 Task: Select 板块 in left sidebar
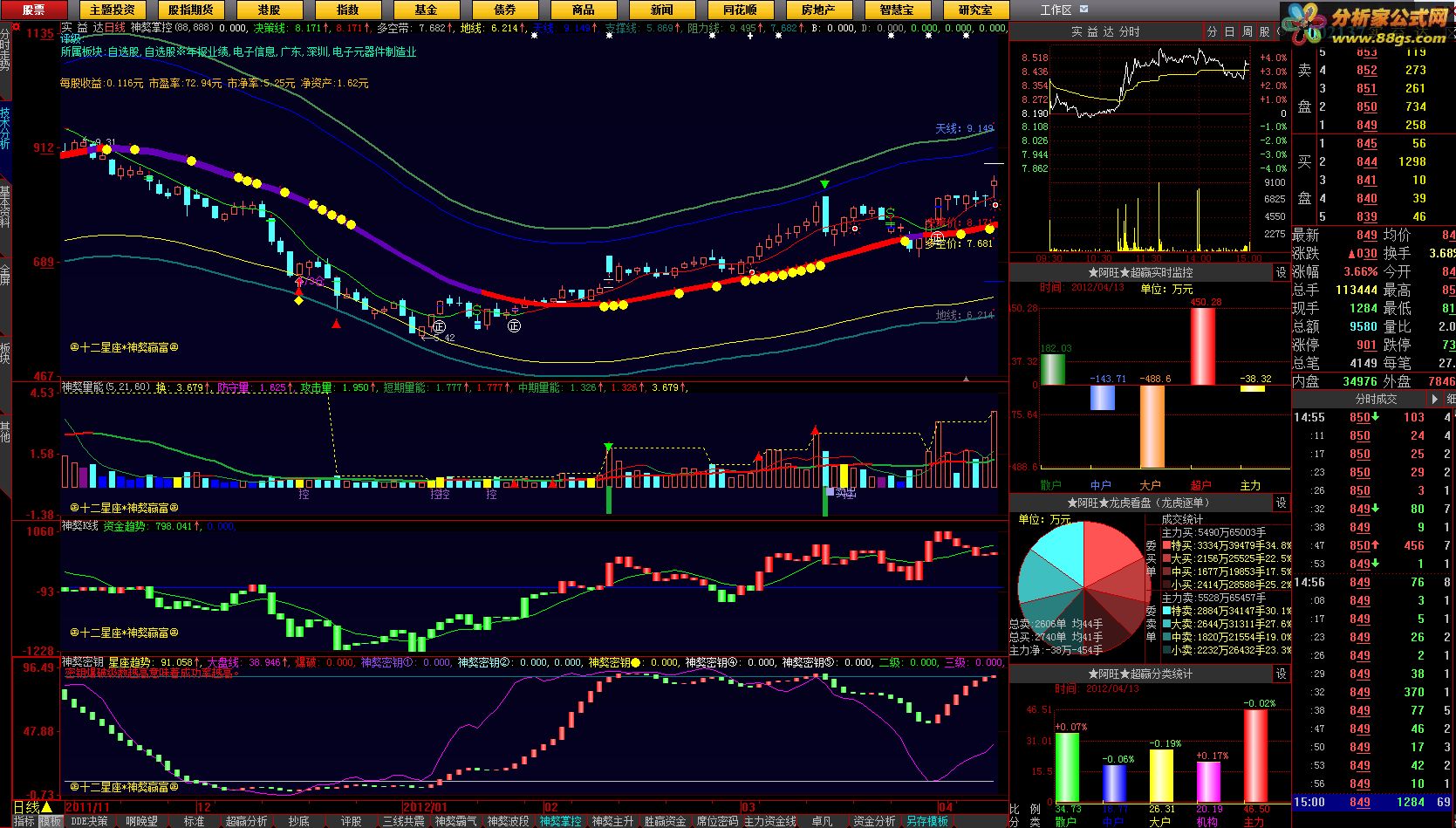[5, 353]
